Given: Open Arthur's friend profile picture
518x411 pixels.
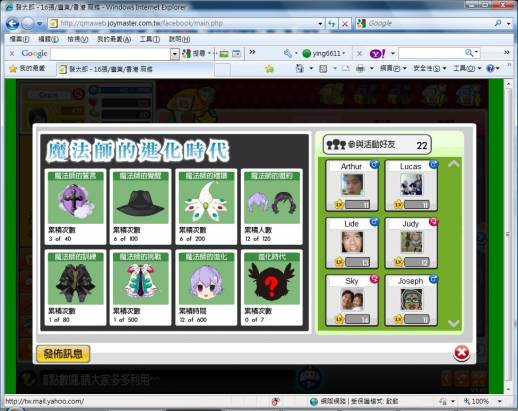Looking at the screenshot, I should tap(352, 184).
